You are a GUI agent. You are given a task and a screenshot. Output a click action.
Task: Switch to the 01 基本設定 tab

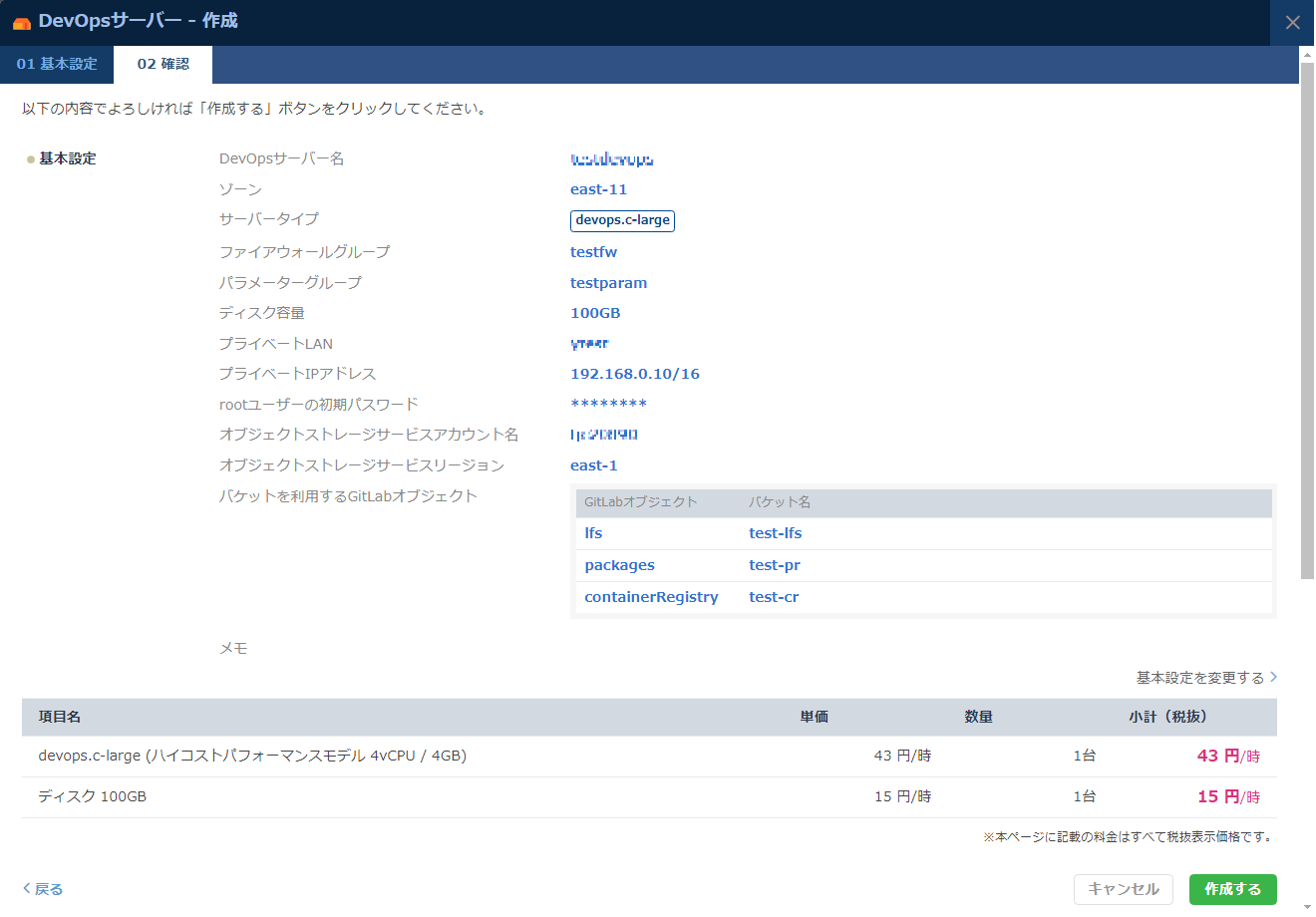57,62
